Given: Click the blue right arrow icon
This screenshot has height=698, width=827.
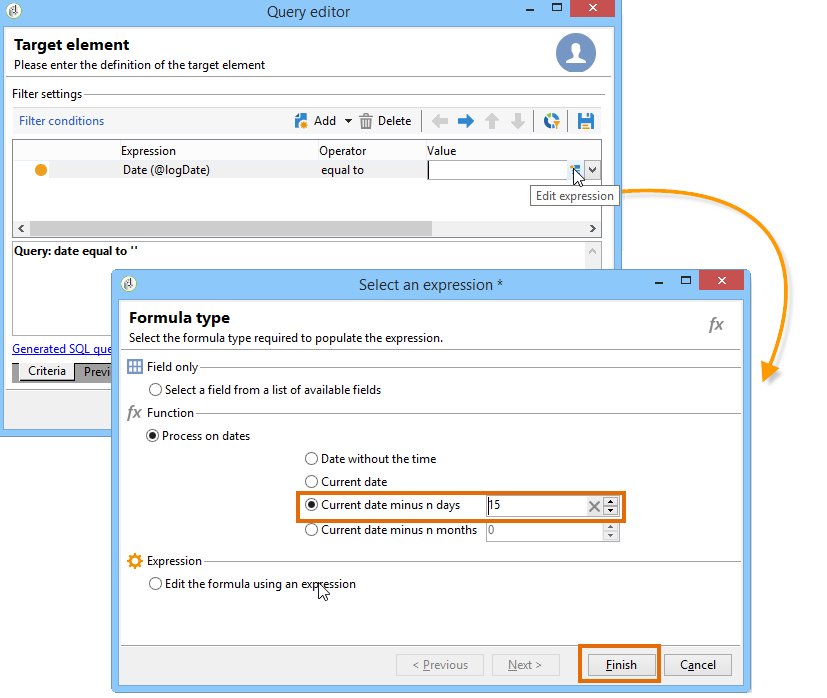Looking at the screenshot, I should pos(466,121).
